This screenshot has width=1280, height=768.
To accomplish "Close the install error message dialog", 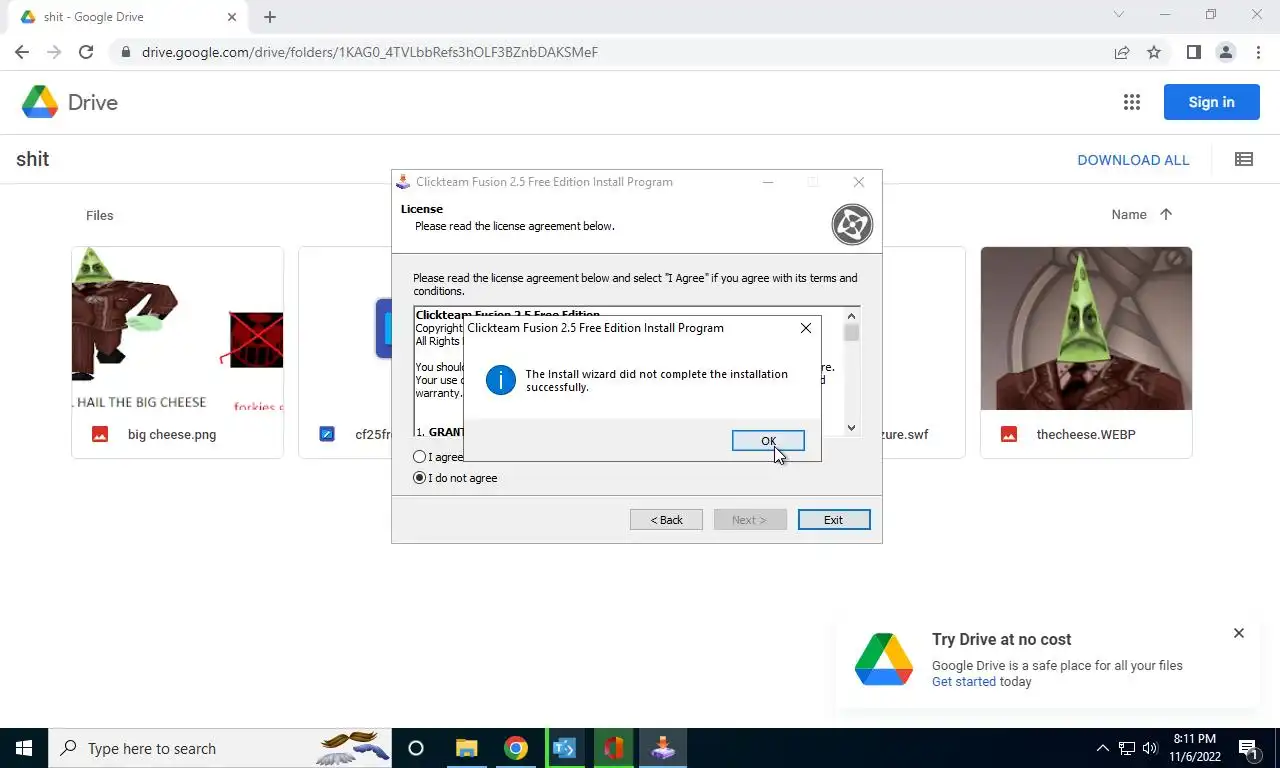I will click(806, 328).
